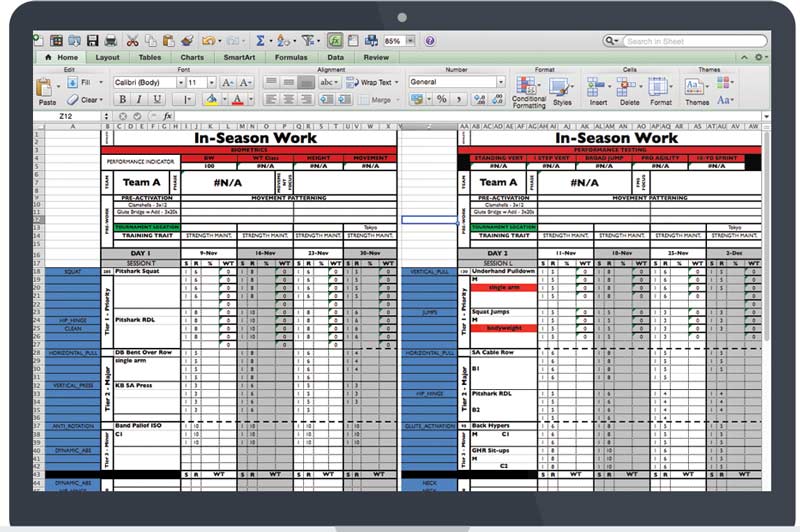The width and height of the screenshot is (800, 532).
Task: Click the Themes button
Action: click(696, 92)
